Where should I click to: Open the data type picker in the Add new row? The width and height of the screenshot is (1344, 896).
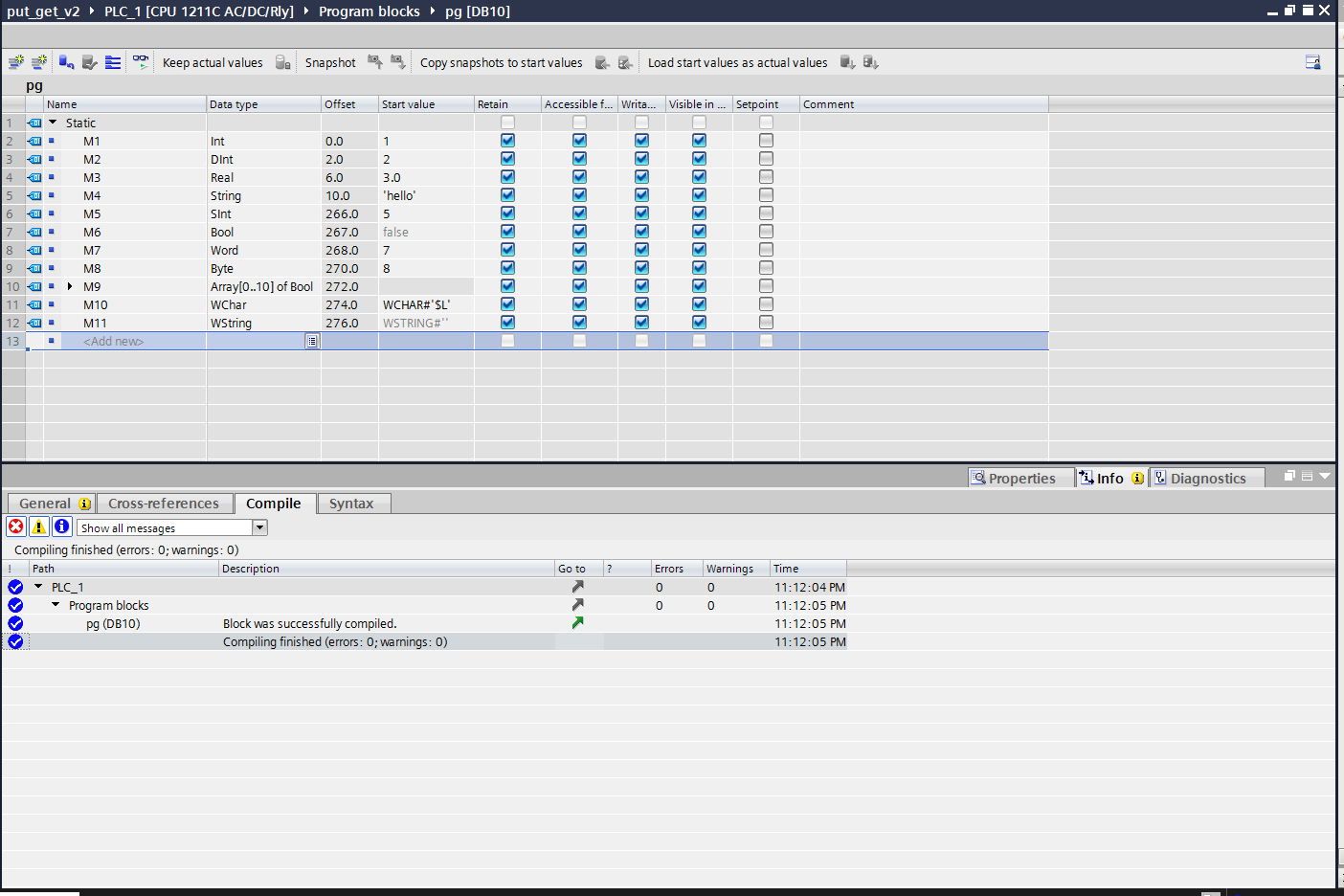click(x=312, y=341)
